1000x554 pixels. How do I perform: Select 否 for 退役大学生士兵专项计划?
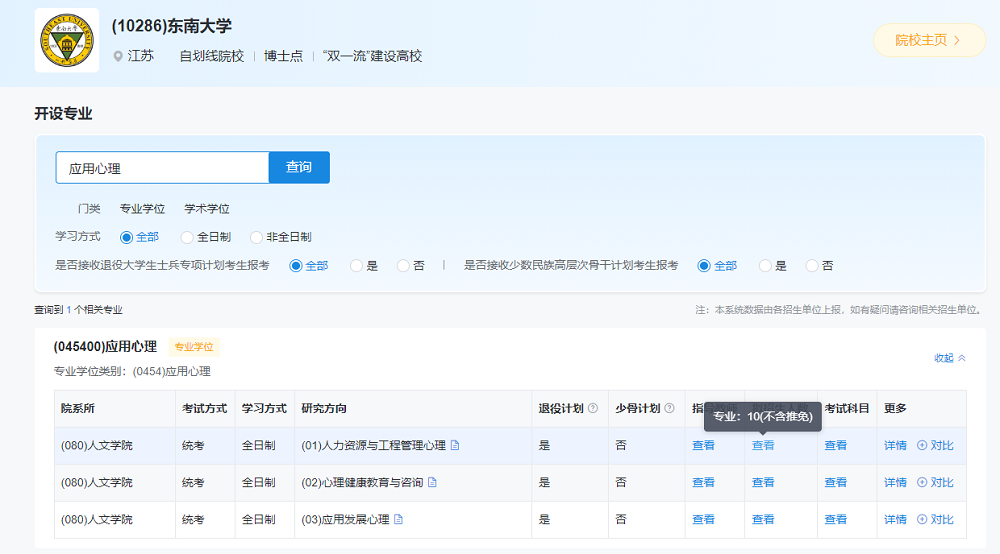(403, 266)
